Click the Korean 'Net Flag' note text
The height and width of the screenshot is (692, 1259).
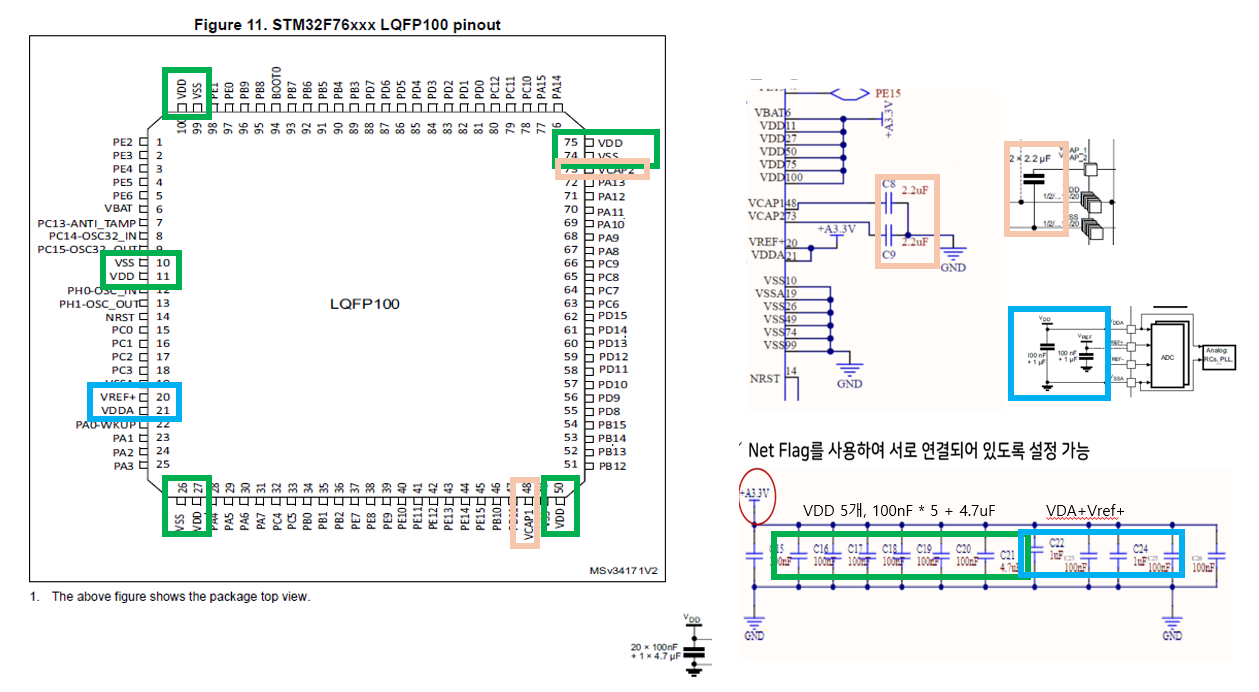pyautogui.click(x=918, y=451)
